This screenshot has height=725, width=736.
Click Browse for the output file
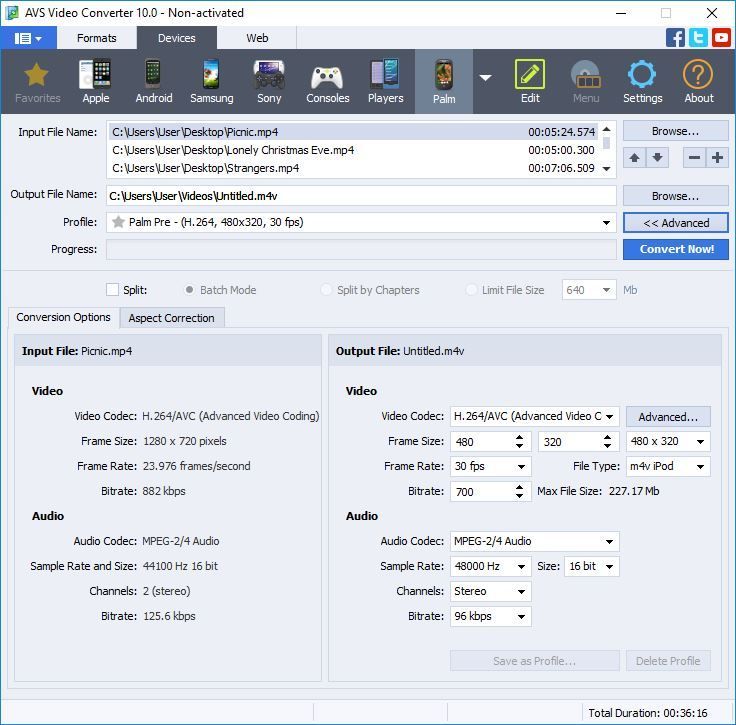point(675,196)
